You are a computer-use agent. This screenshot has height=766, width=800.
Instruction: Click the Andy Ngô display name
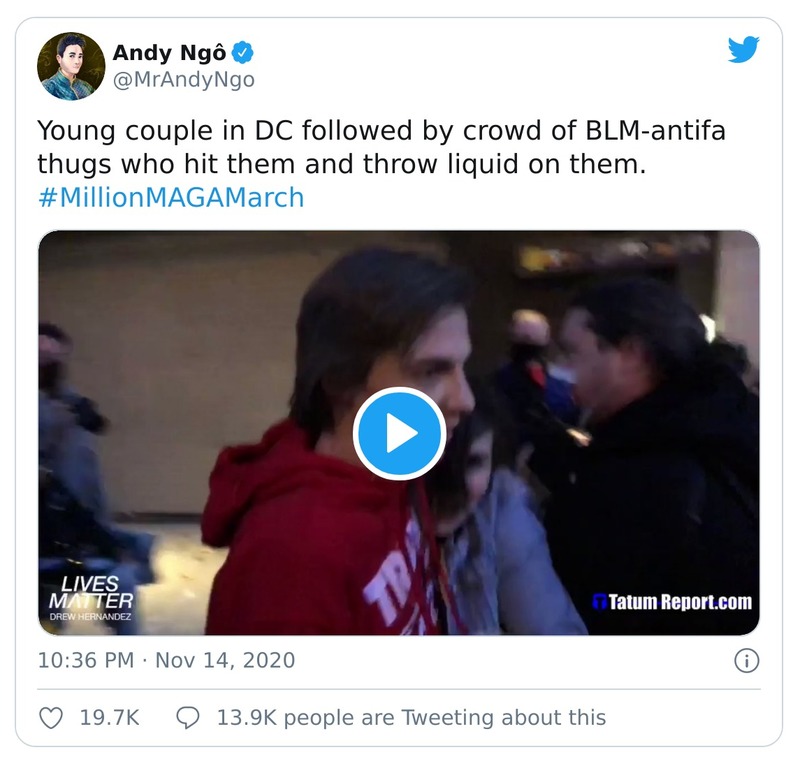[169, 52]
